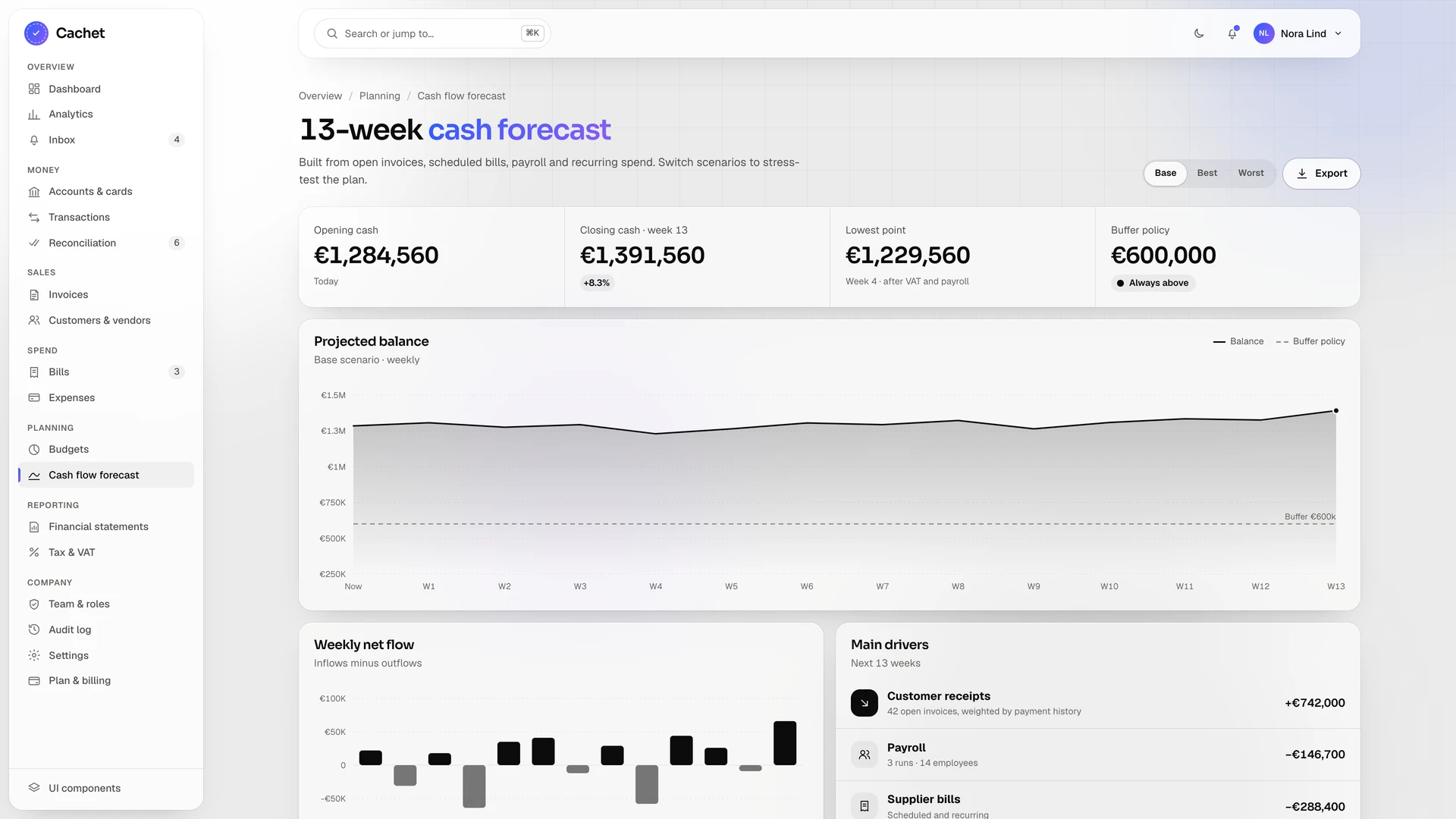Image resolution: width=1456 pixels, height=819 pixels.
Task: Select the Base scenario
Action: point(1166,174)
